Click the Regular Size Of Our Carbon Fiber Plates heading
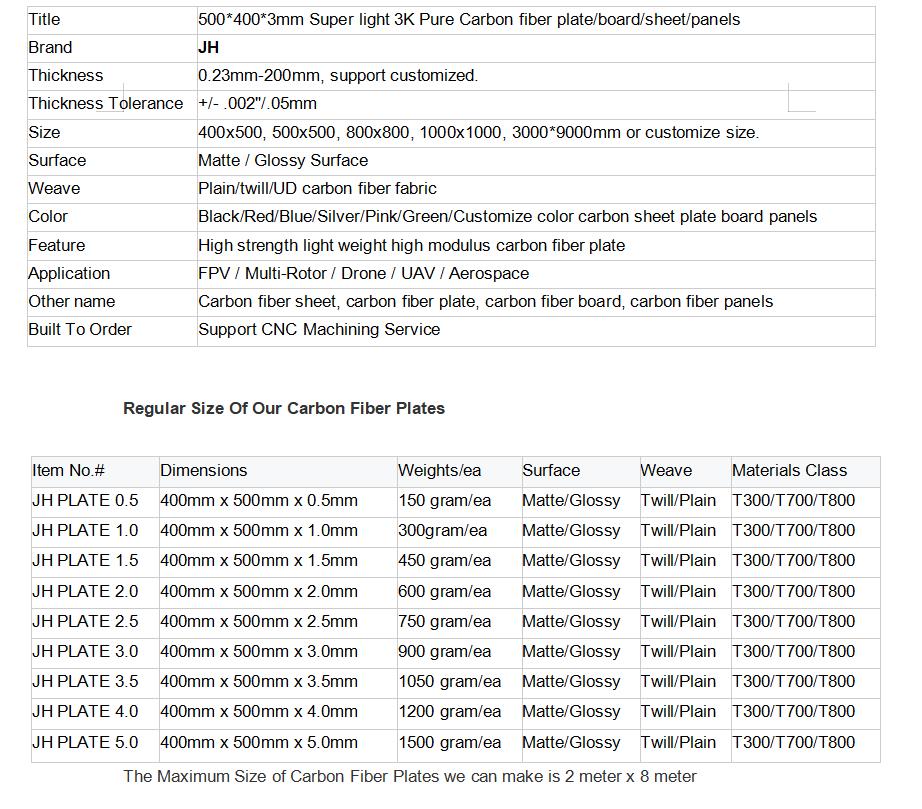922x809 pixels. click(x=284, y=408)
